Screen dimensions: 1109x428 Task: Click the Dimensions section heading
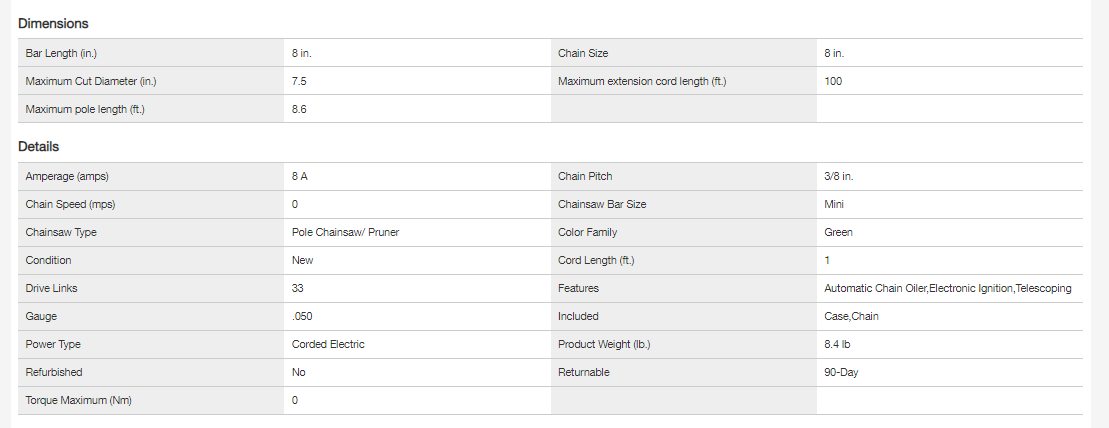[53, 23]
